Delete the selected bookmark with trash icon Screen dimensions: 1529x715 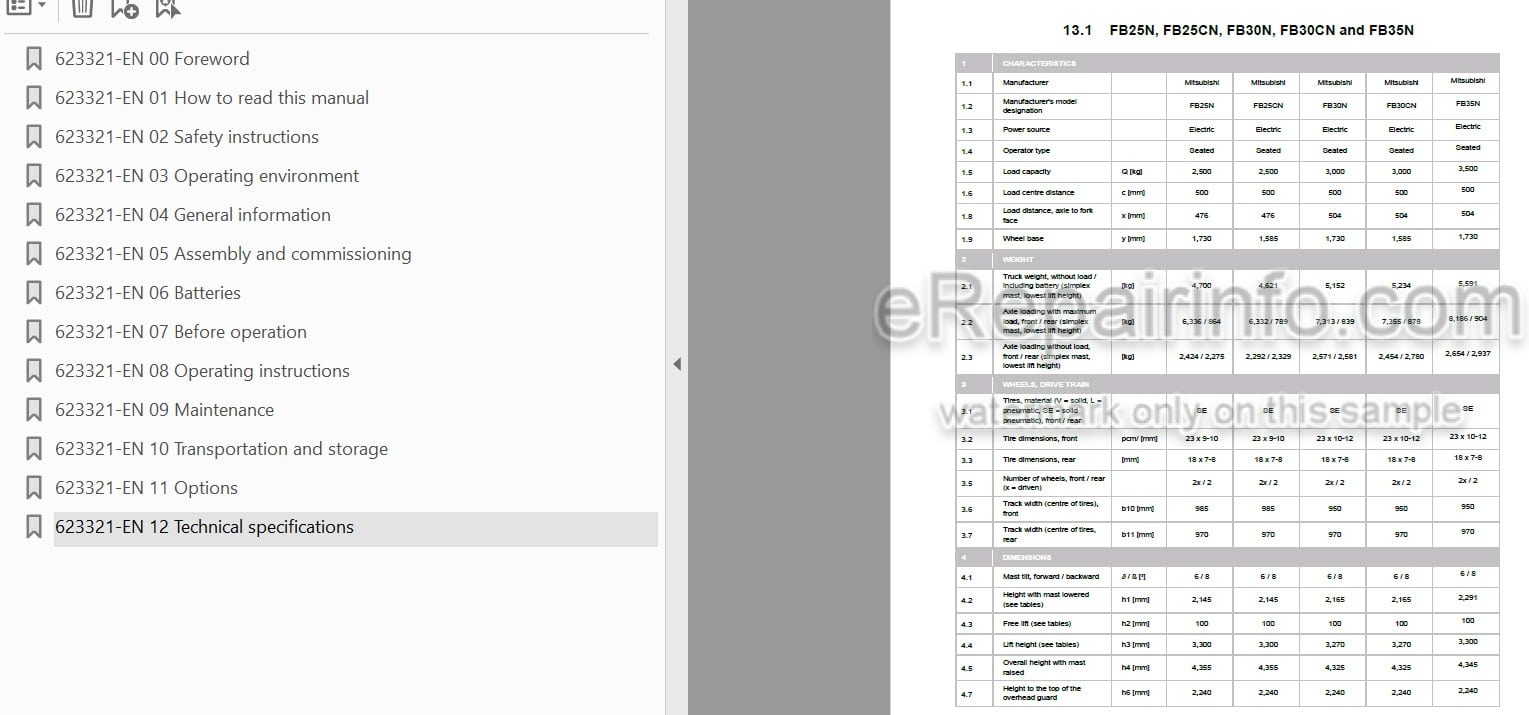[83, 8]
